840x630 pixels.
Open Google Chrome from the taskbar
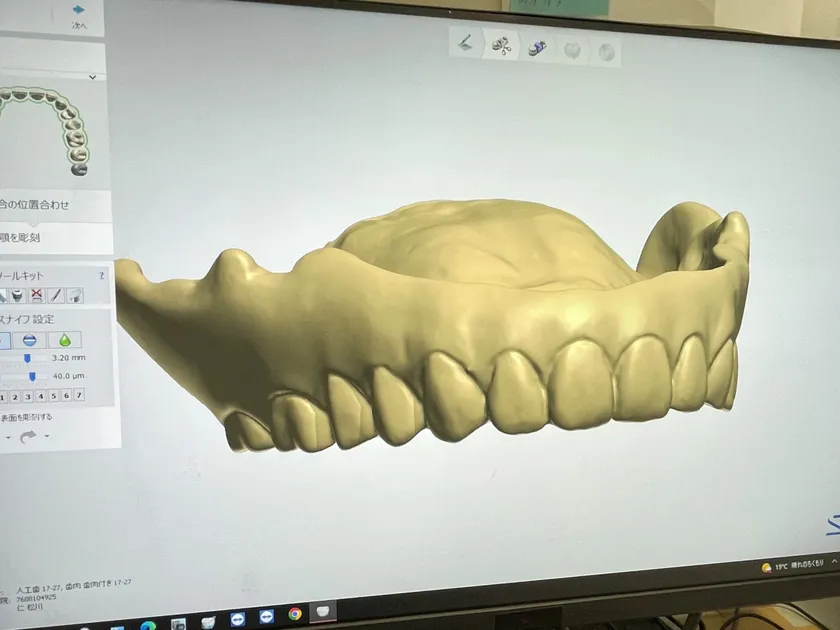click(x=295, y=613)
